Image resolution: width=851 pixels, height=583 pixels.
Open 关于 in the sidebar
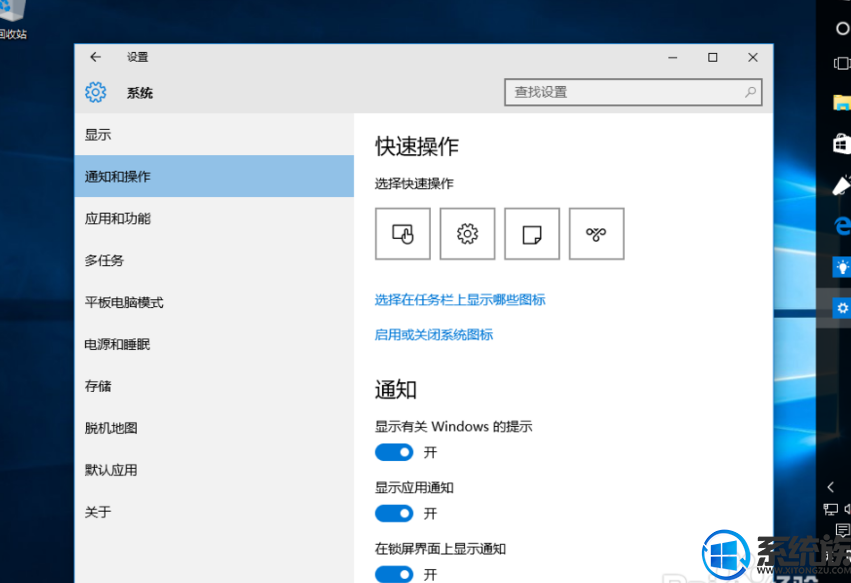pyautogui.click(x=214, y=512)
